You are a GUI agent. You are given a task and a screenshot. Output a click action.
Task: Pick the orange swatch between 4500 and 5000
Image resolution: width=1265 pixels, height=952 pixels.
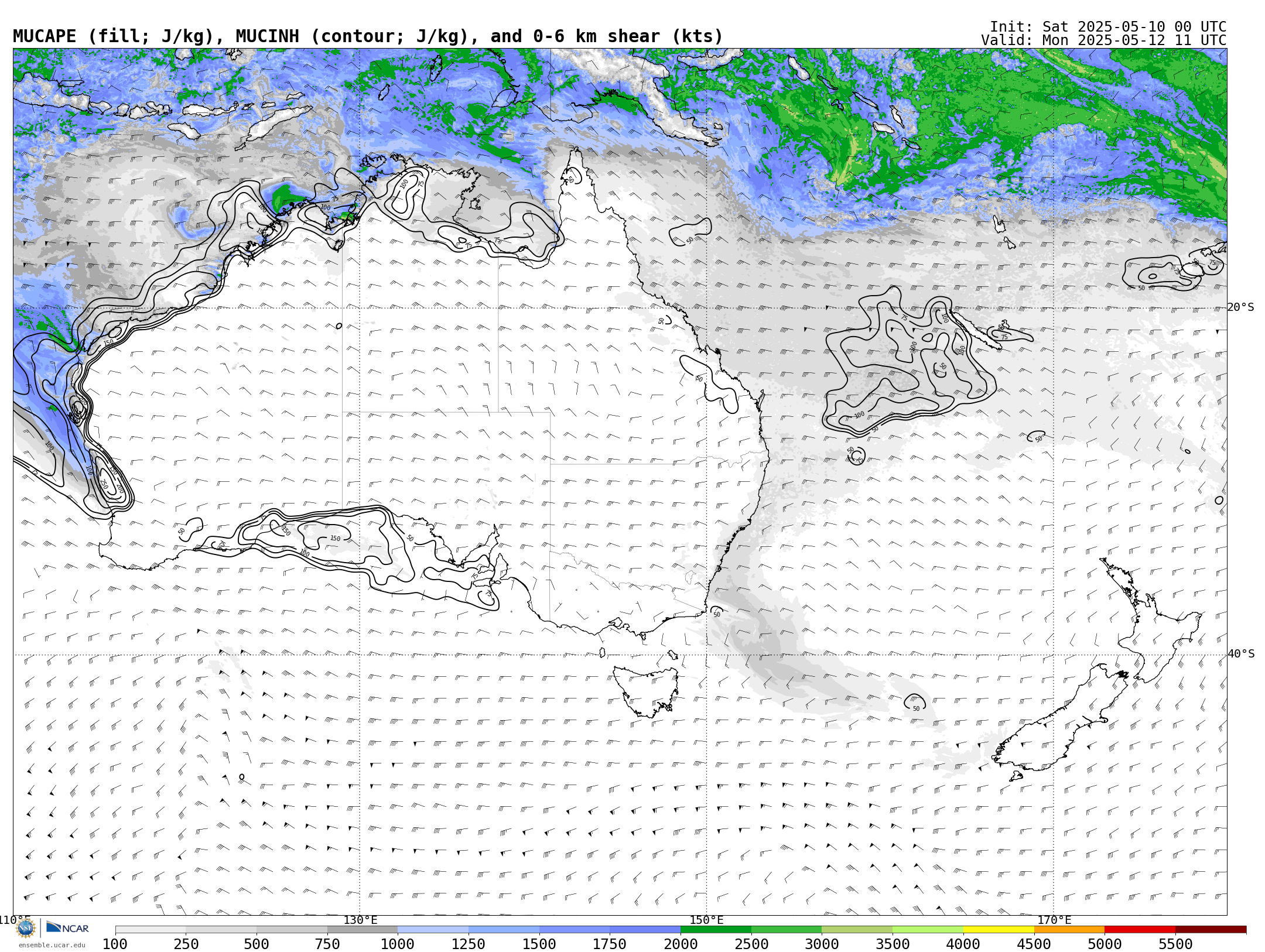[1069, 930]
